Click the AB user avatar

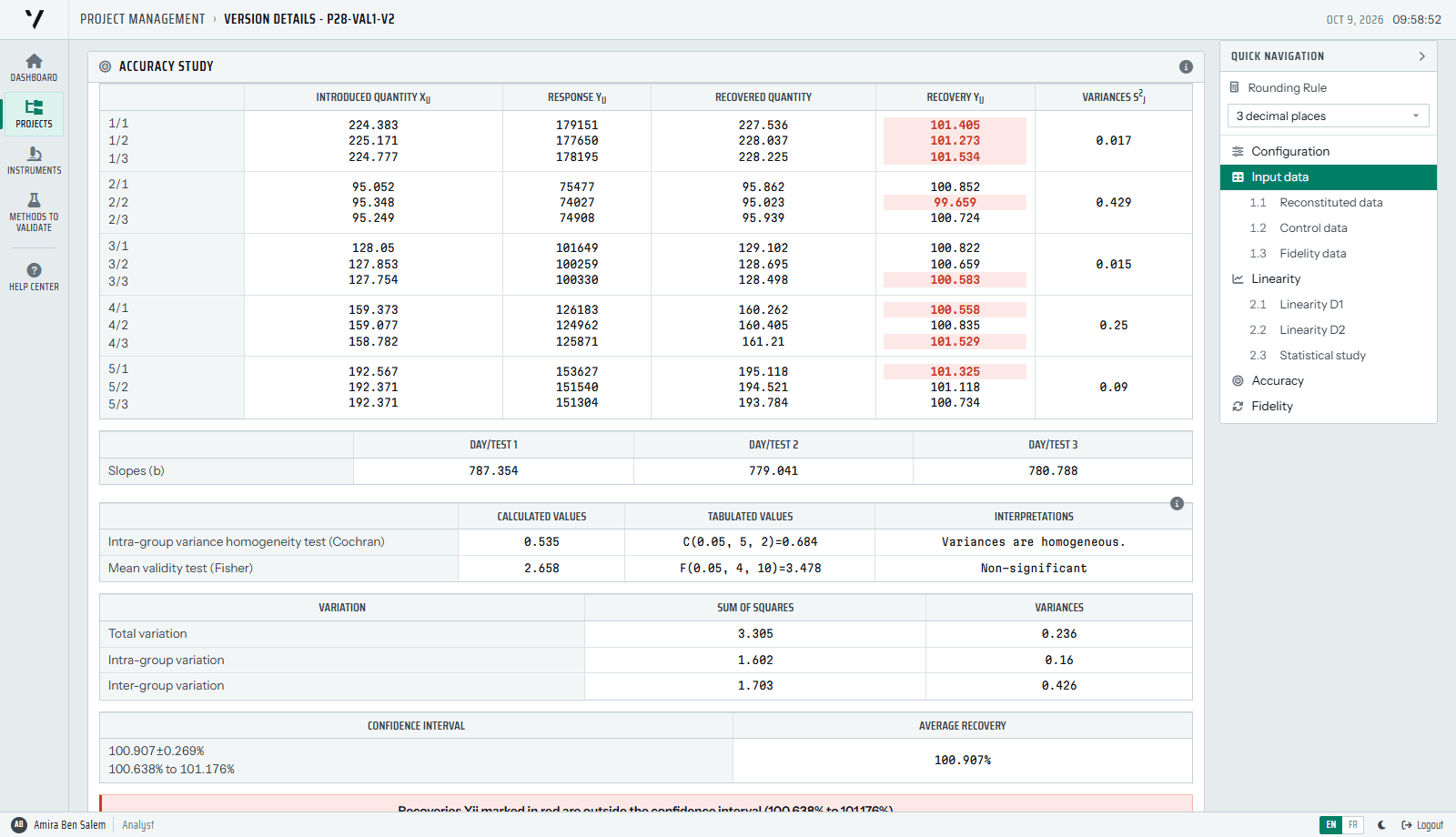19,824
